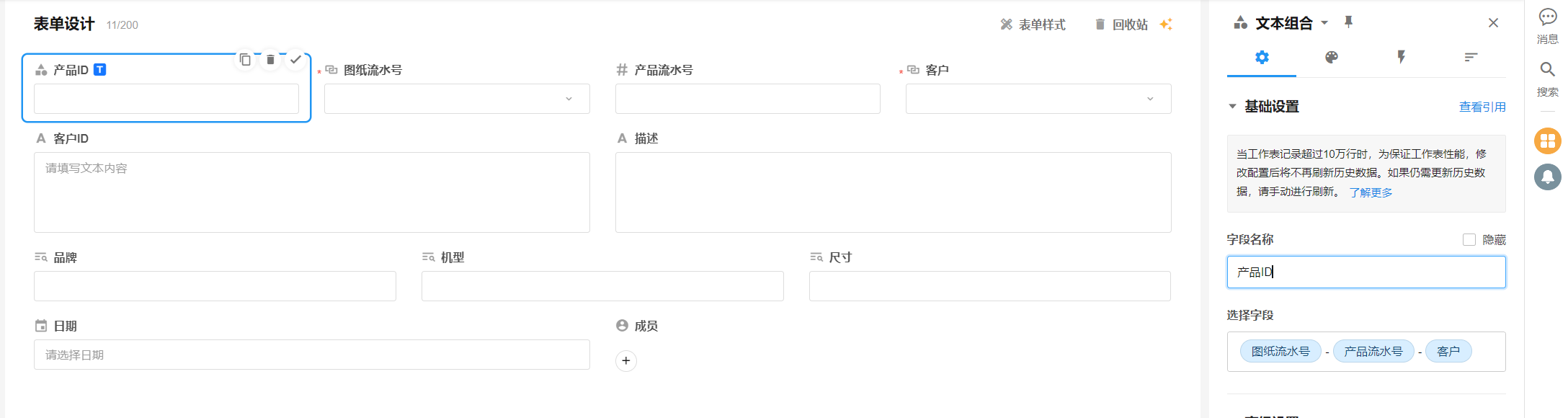Toggle the 隐藏 checkbox
This screenshot has height=418, width=1568.
(x=1469, y=239)
